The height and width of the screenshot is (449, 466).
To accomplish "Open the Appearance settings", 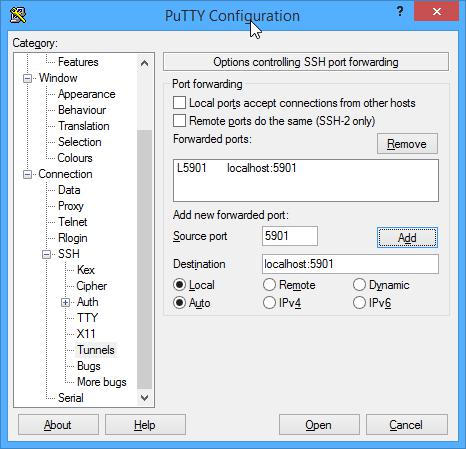I will point(87,94).
